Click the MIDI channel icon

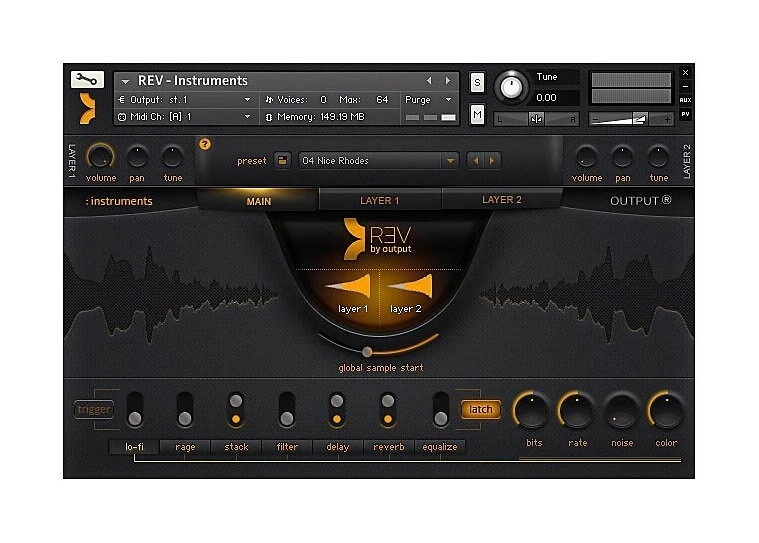[x=122, y=117]
